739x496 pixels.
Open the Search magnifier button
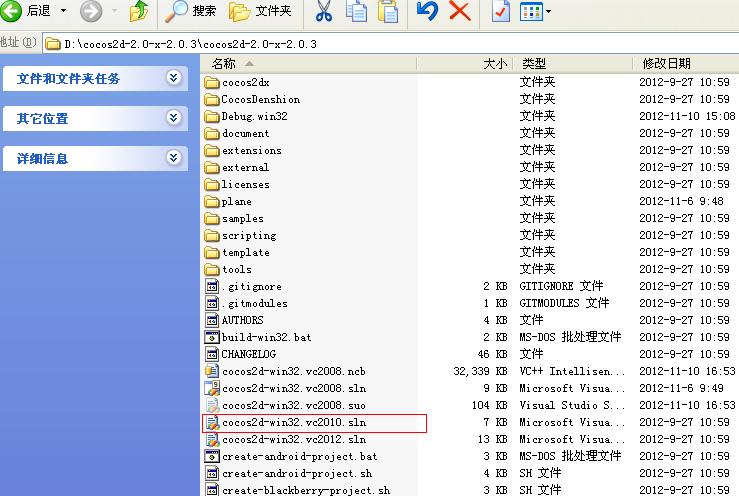click(x=190, y=11)
